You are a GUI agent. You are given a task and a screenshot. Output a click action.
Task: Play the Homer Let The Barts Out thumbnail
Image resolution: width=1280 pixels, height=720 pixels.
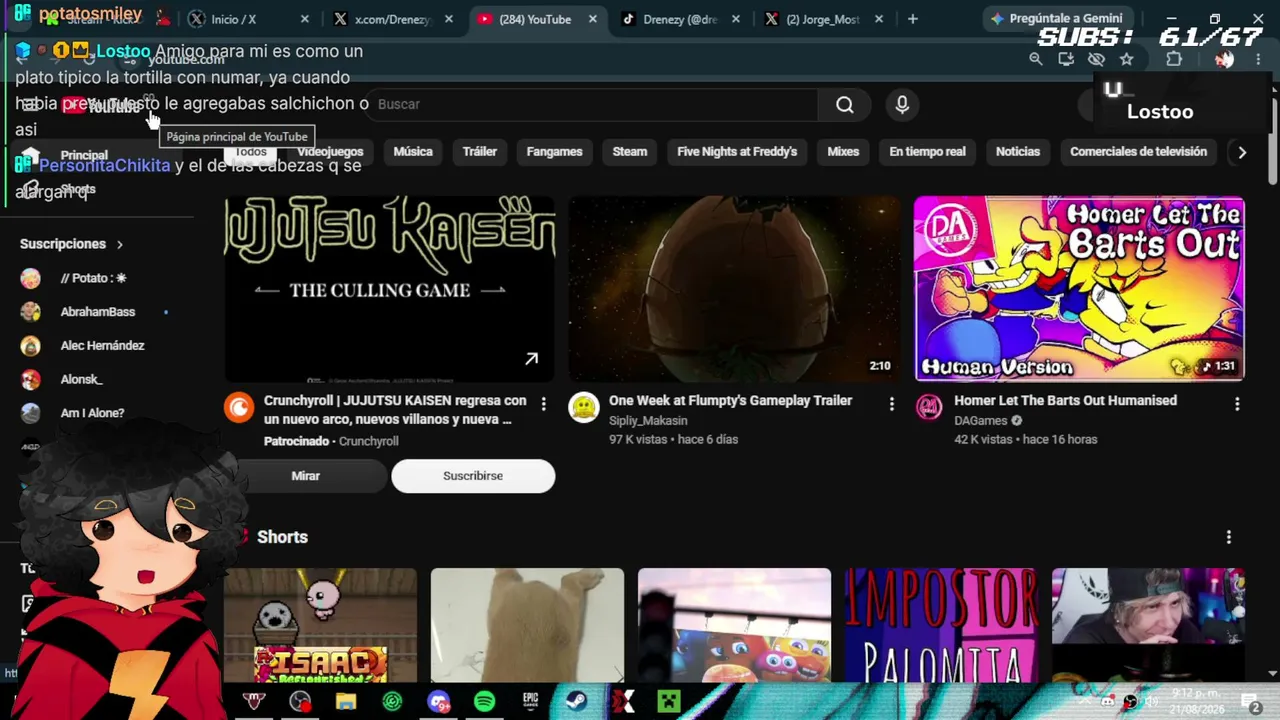(1080, 289)
